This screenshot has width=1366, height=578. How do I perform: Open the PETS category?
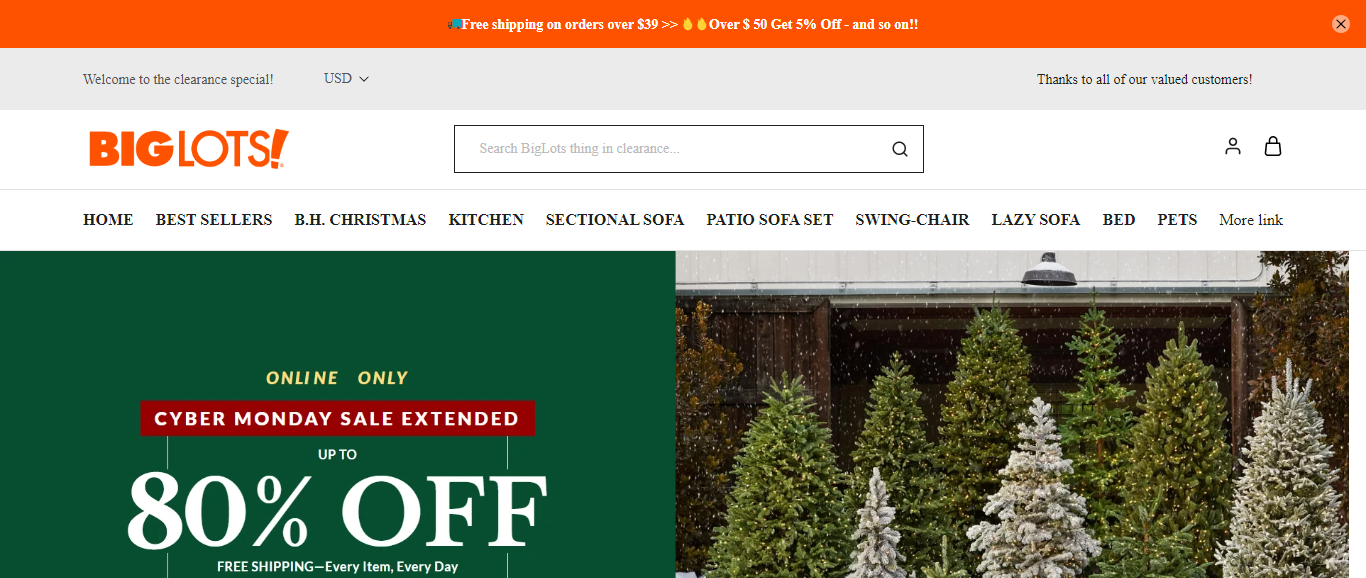point(1177,220)
